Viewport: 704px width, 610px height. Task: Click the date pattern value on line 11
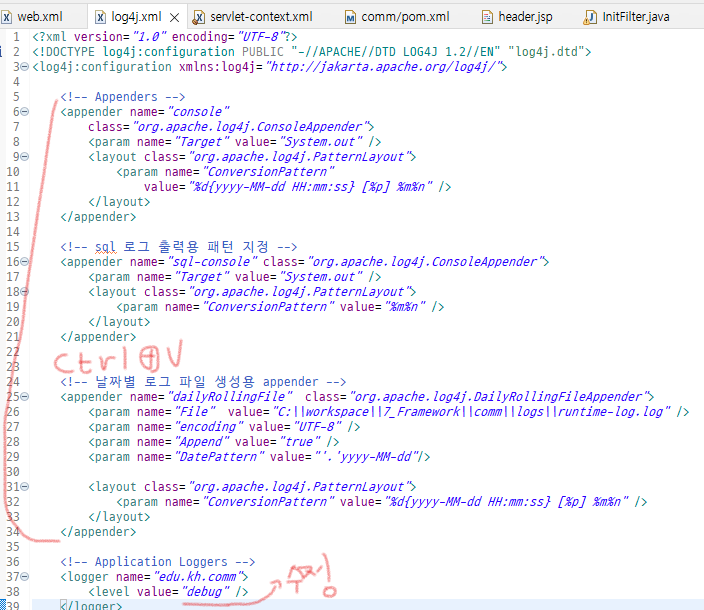310,187
